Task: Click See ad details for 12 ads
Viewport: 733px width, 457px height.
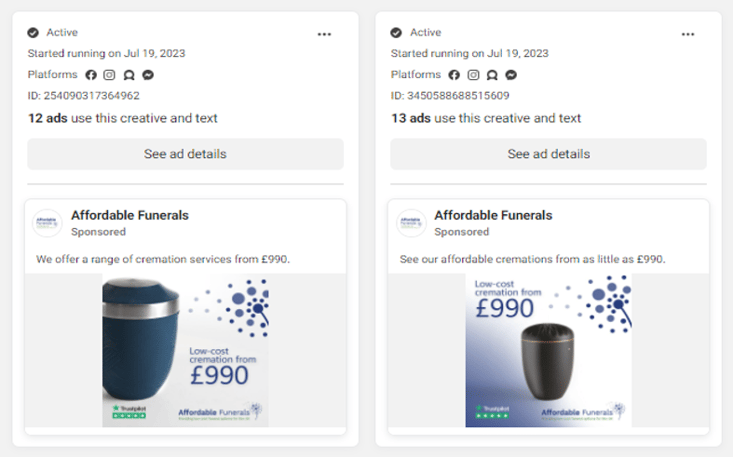Action: click(185, 154)
